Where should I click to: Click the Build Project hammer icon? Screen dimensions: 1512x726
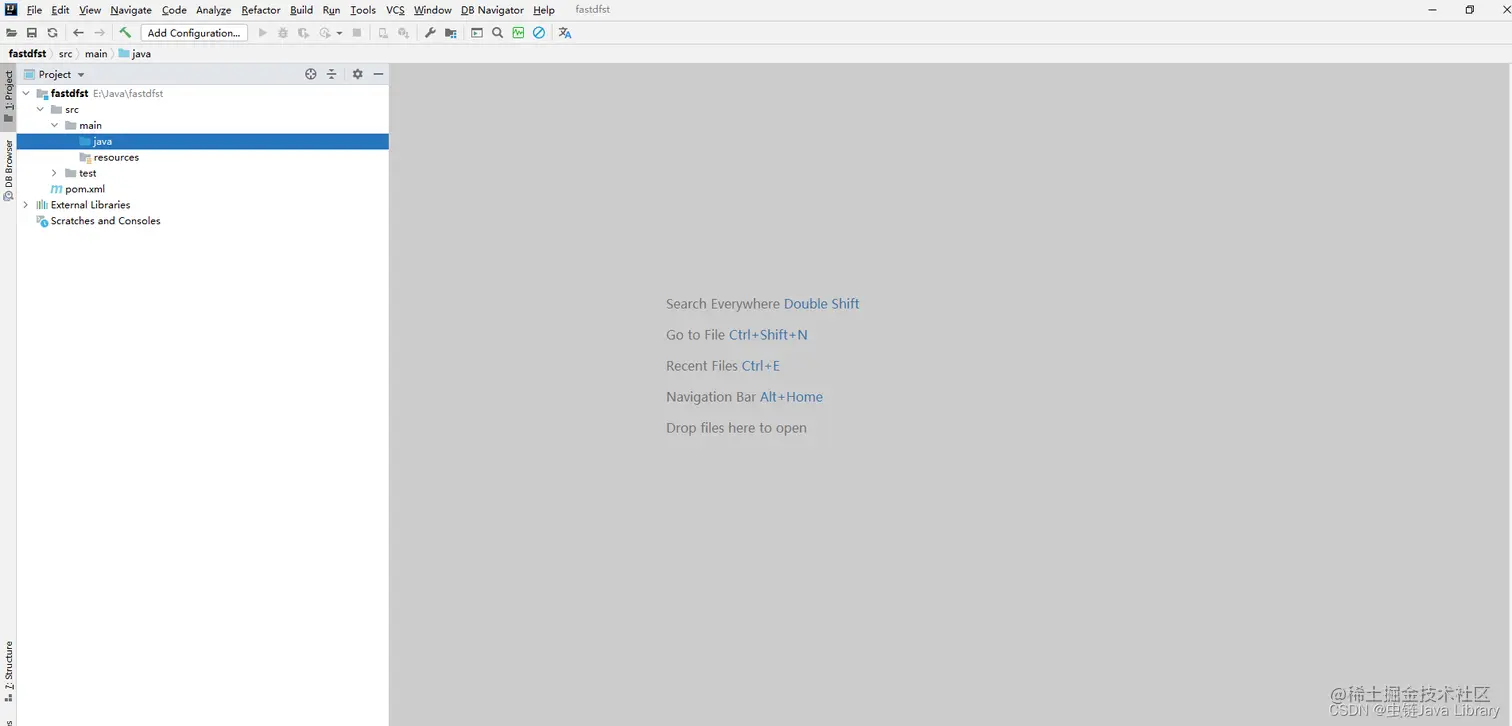click(x=125, y=33)
